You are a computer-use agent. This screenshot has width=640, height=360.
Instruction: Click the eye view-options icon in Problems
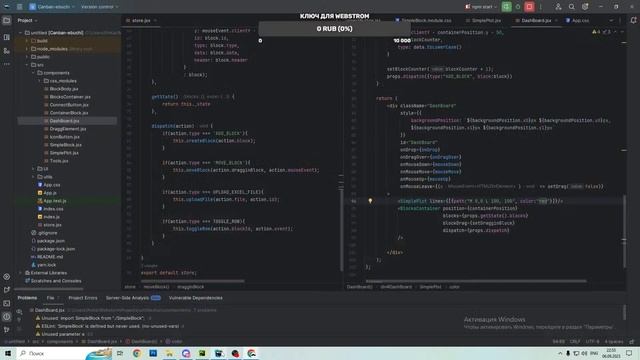tap(20, 311)
